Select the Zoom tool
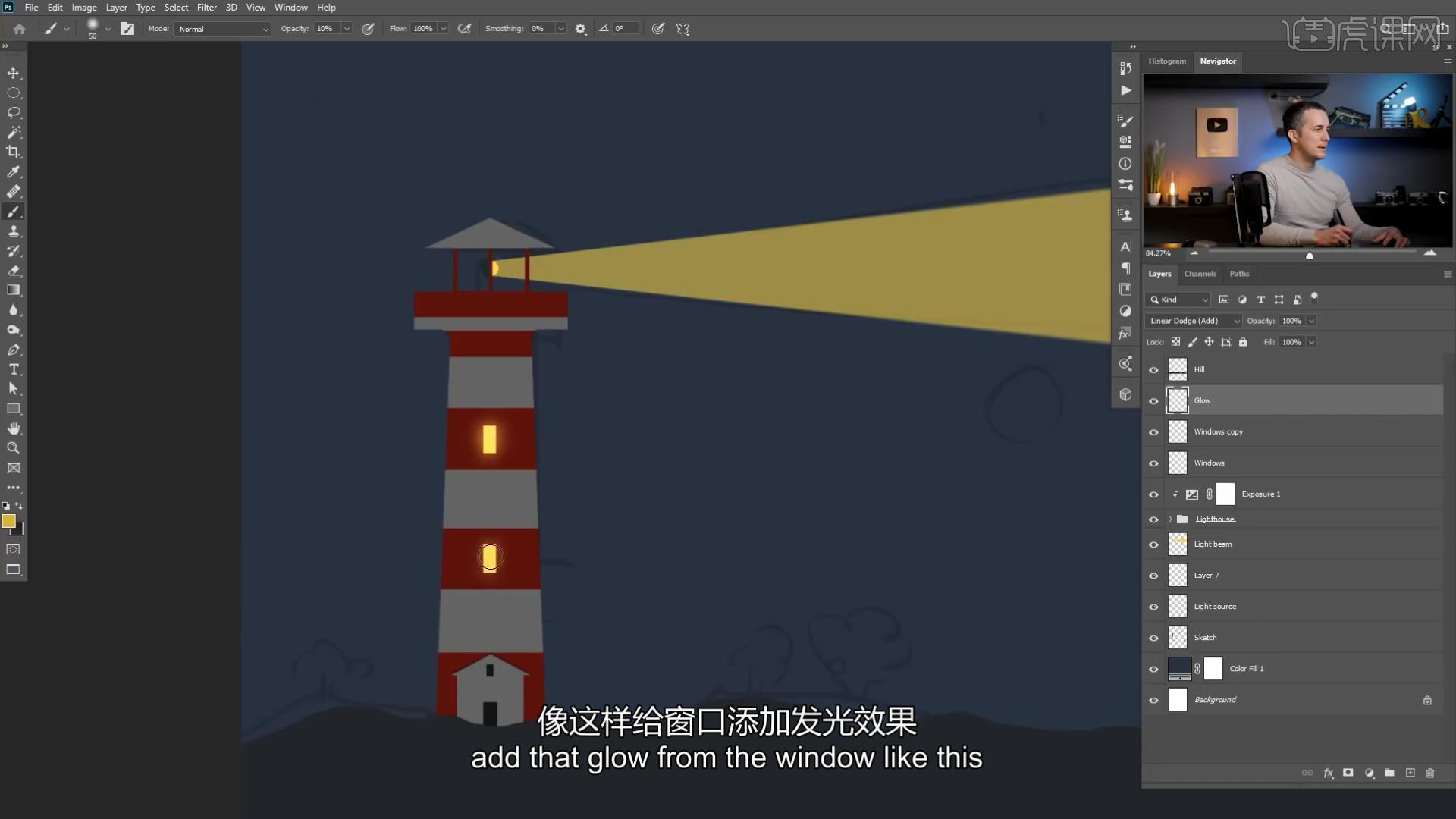Image resolution: width=1456 pixels, height=819 pixels. [x=14, y=448]
